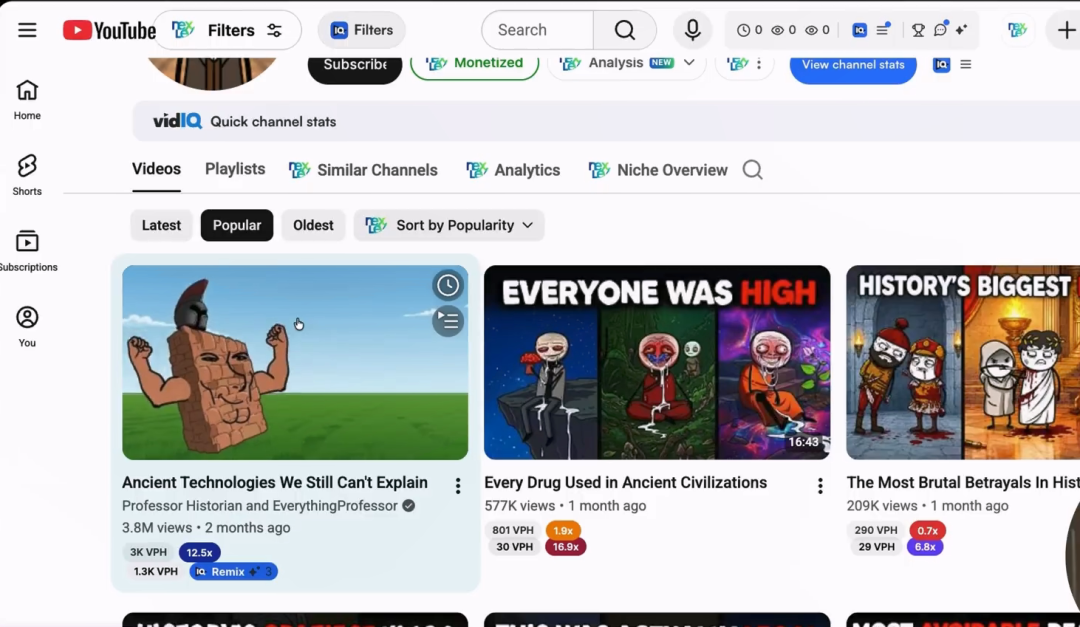The image size is (1080, 627).
Task: Toggle the Popular sort chip
Action: [x=237, y=225]
